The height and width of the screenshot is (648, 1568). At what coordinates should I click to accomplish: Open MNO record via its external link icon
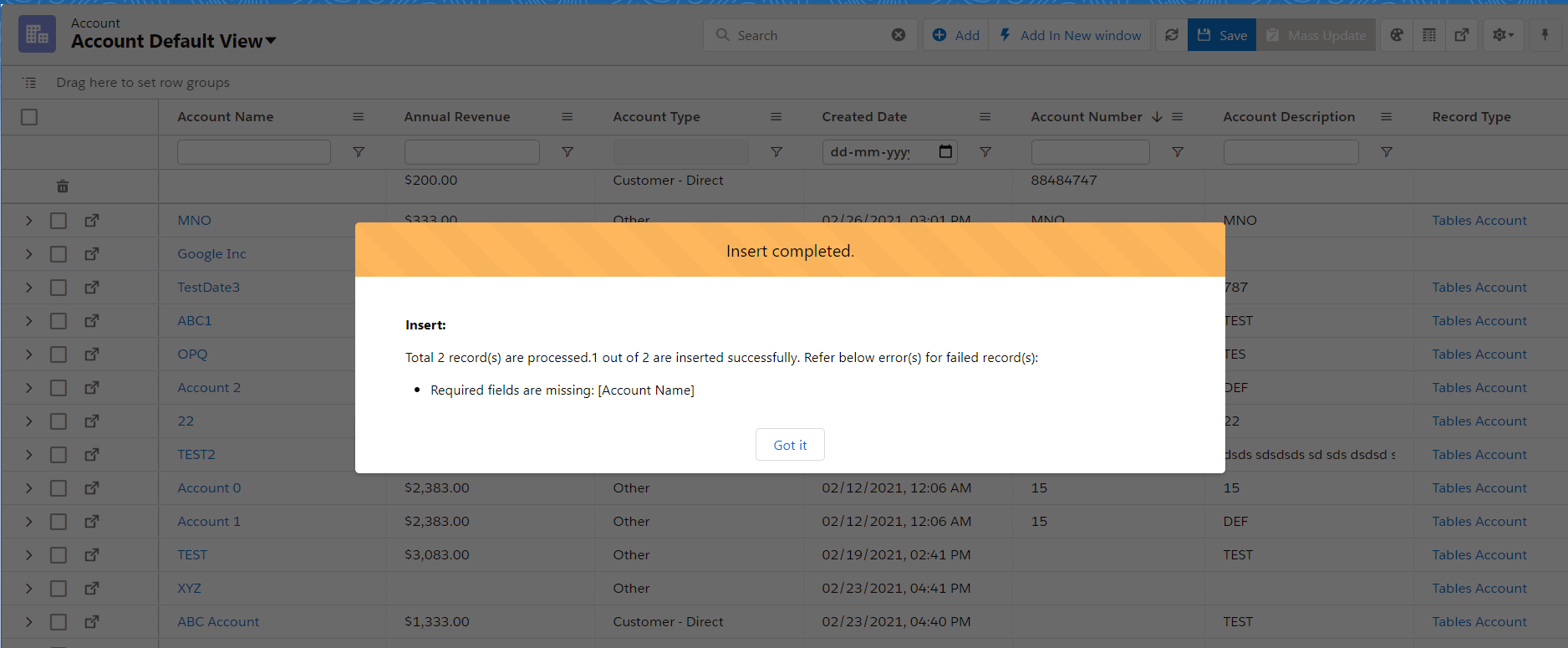point(92,221)
